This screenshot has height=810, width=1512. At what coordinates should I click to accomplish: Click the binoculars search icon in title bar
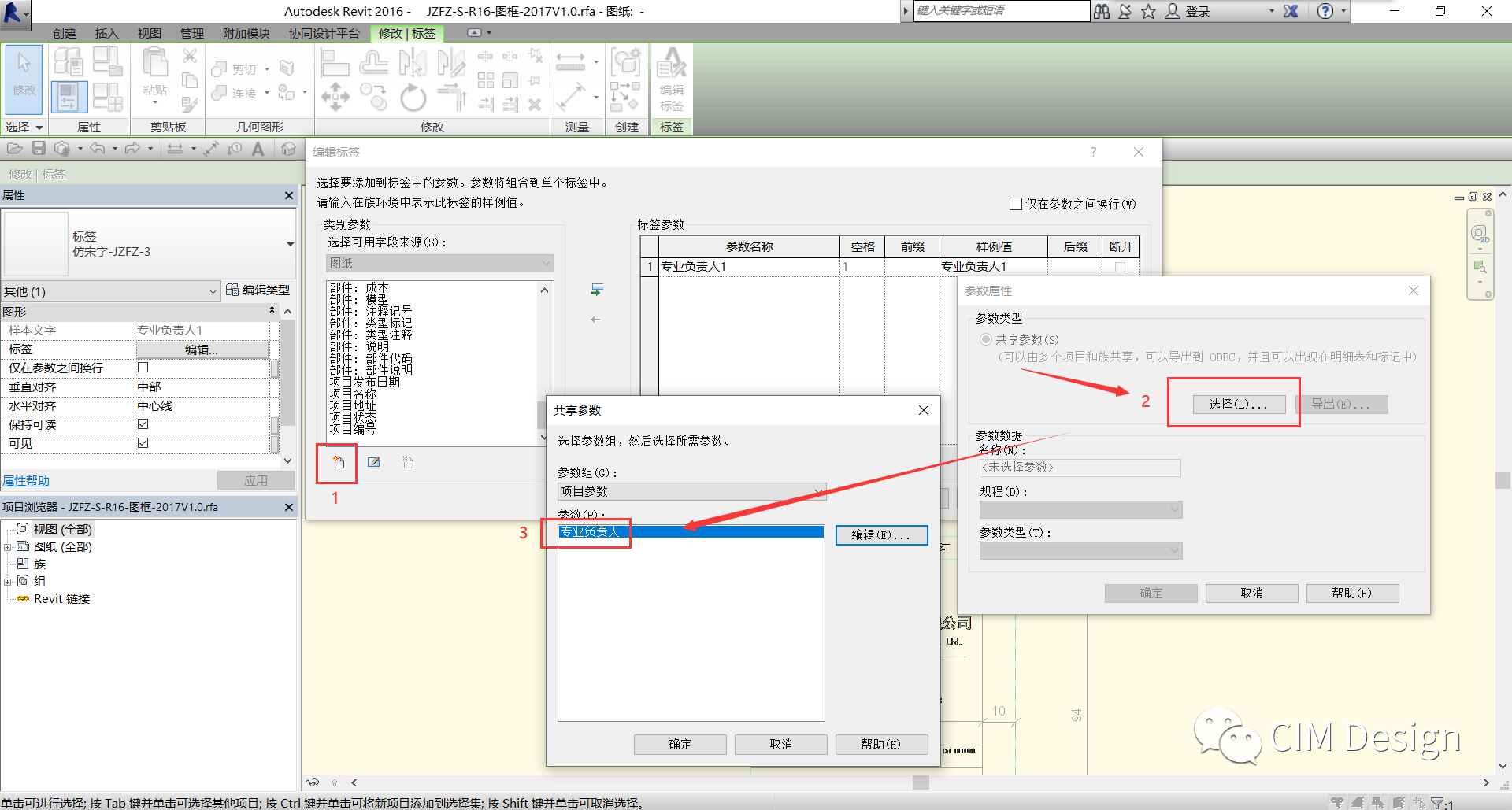1102,11
